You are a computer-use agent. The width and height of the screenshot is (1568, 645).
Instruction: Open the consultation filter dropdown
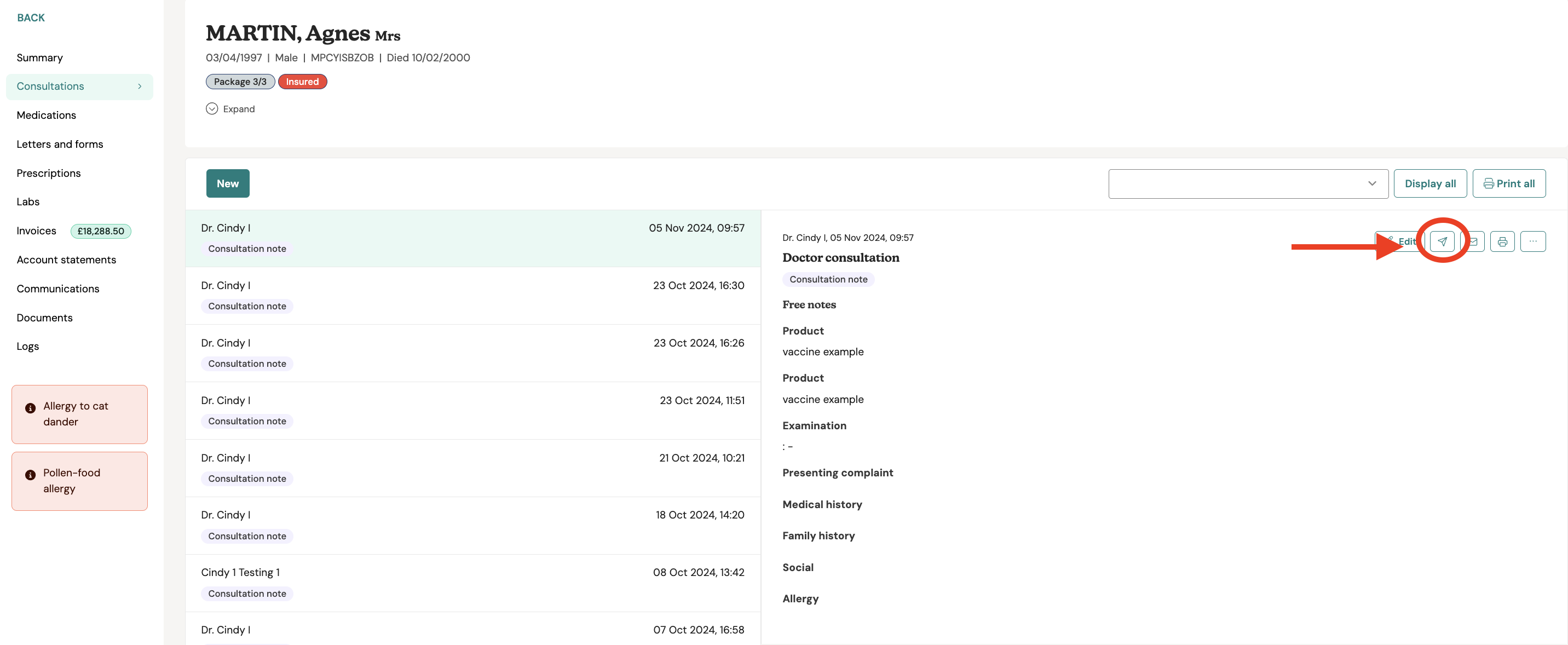click(1248, 183)
